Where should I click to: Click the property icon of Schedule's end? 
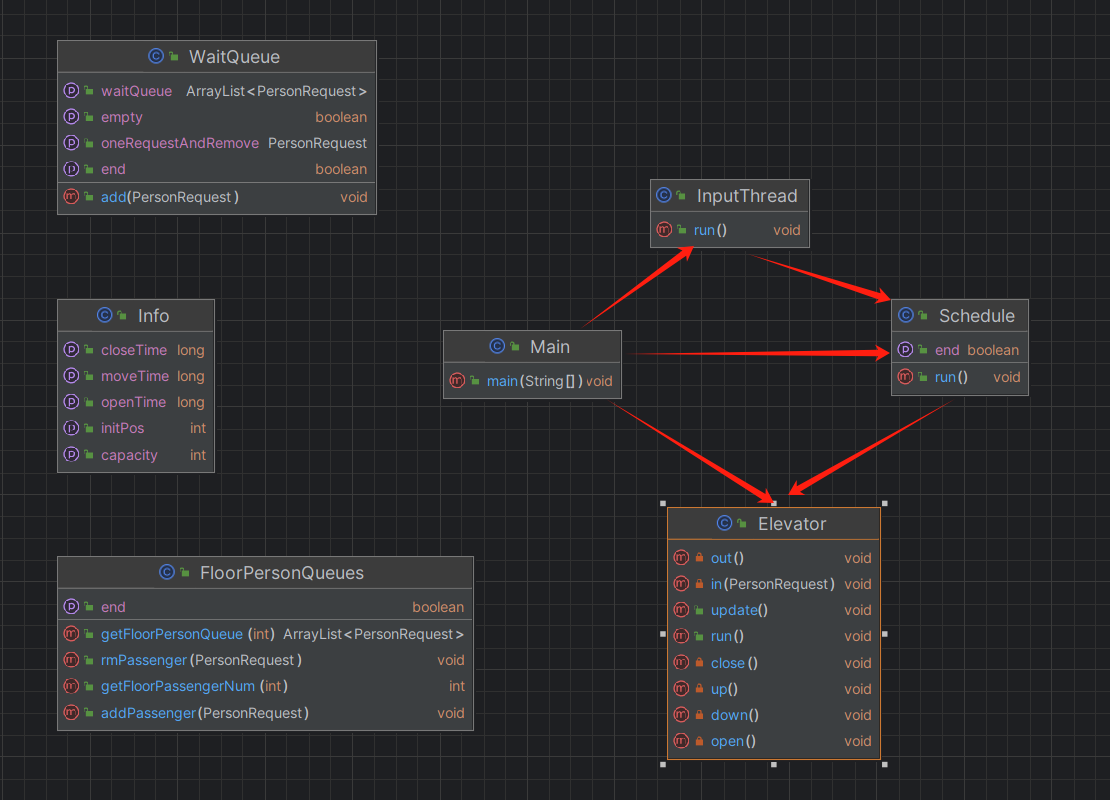pyautogui.click(x=905, y=349)
